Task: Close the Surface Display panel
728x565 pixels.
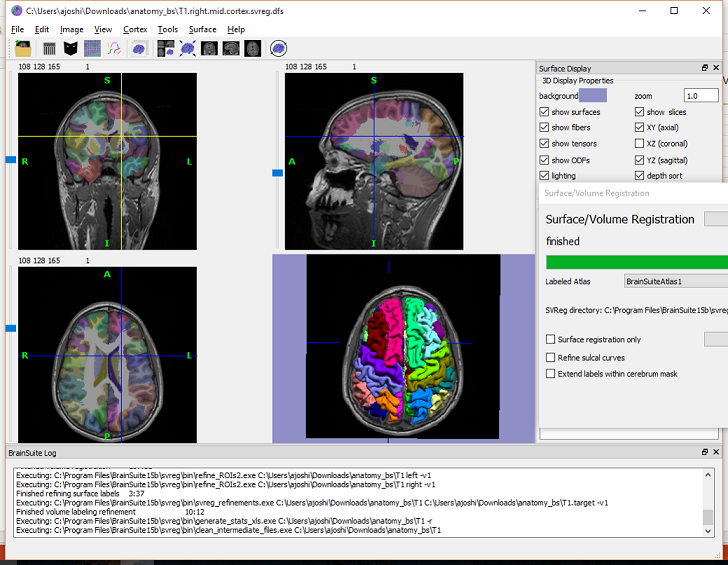Action: 718,68
